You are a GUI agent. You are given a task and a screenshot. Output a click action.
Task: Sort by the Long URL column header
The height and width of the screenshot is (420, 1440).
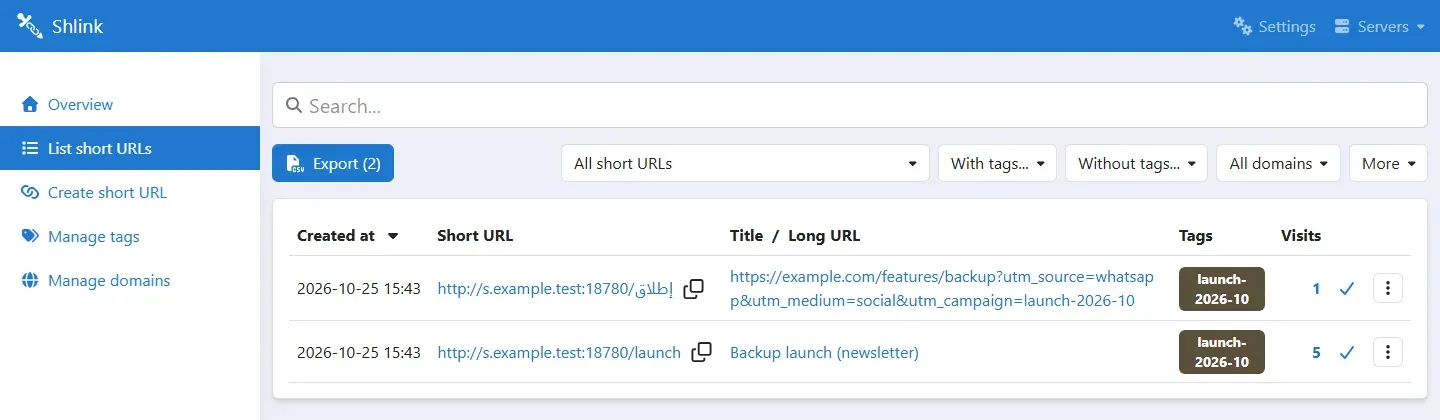click(x=824, y=236)
